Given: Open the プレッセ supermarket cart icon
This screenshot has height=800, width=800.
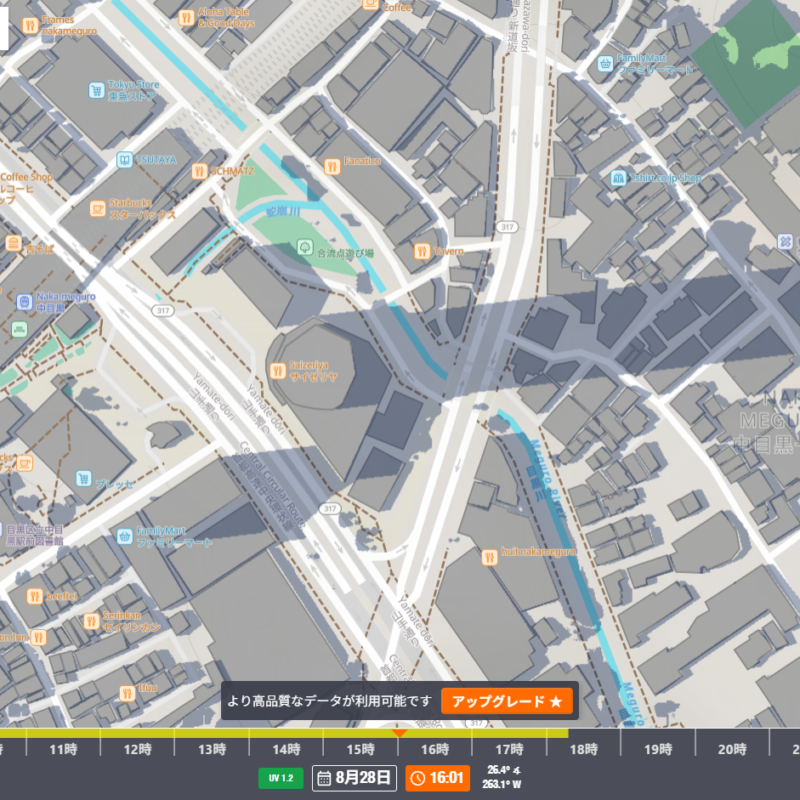Looking at the screenshot, I should (x=84, y=479).
